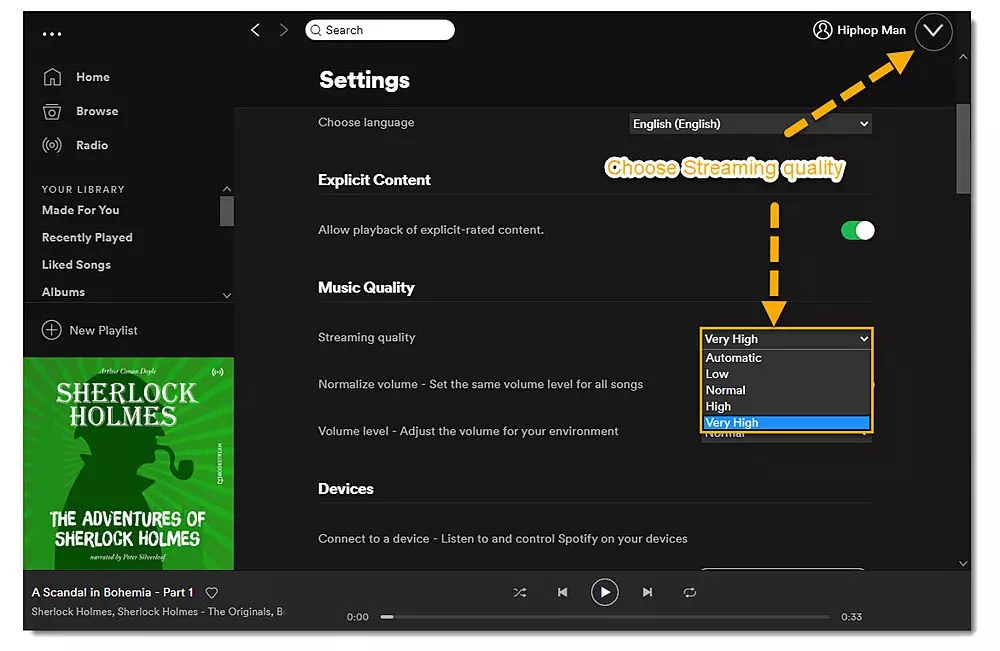Select High streaming quality
1000x651 pixels.
point(786,407)
